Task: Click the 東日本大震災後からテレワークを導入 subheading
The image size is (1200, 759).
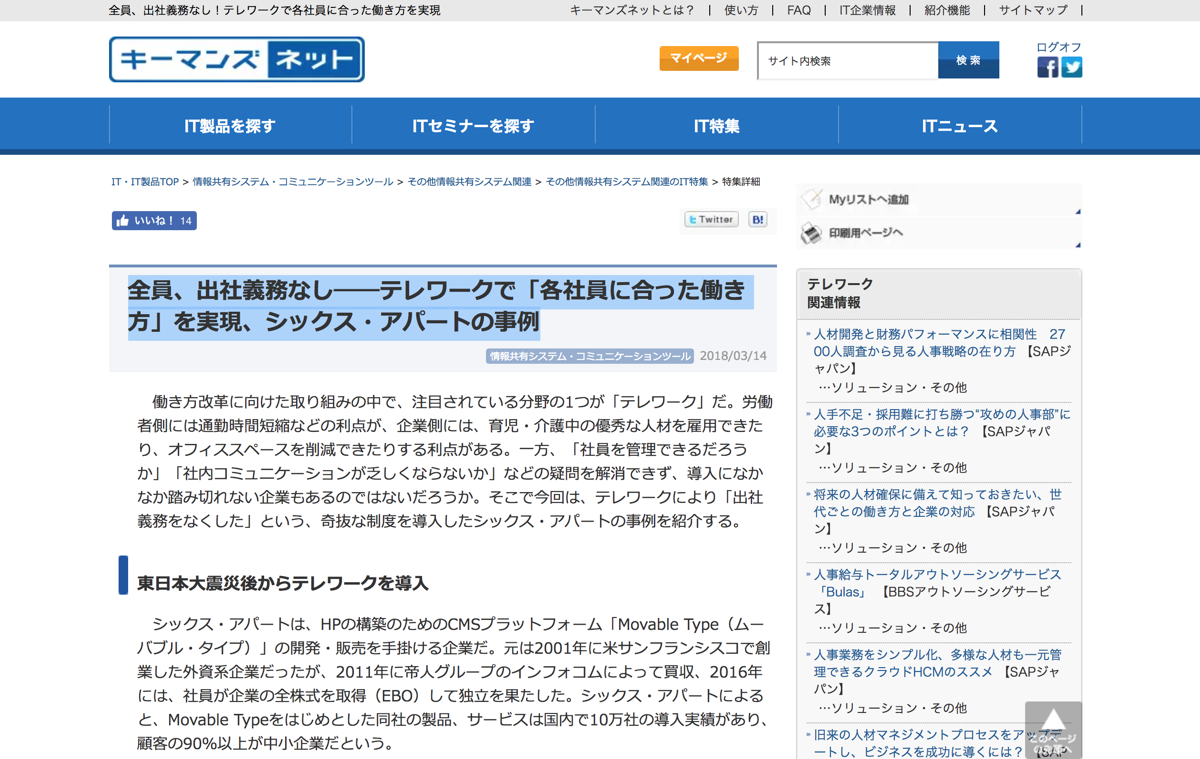Action: (283, 583)
